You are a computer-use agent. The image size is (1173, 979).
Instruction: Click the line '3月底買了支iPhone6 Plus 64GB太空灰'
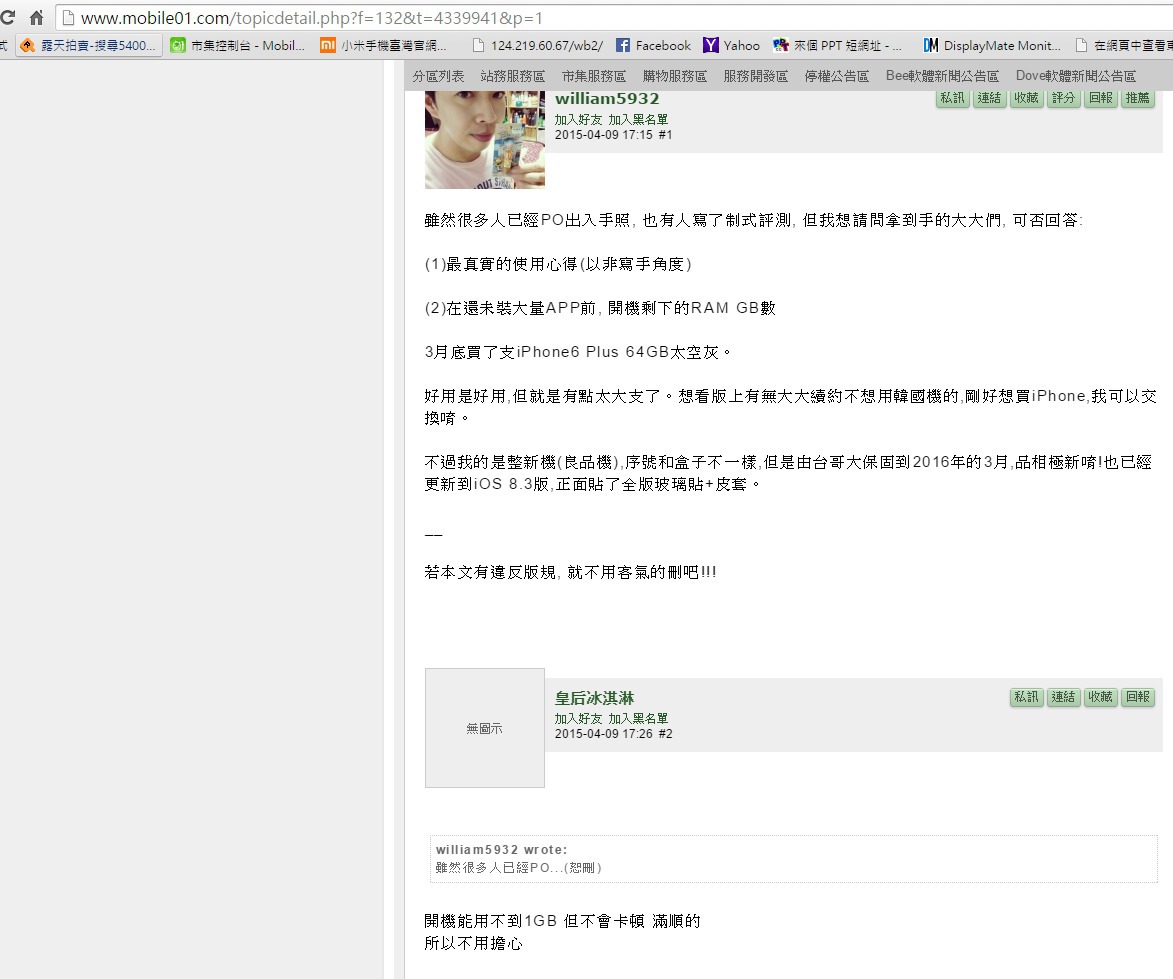coord(578,352)
